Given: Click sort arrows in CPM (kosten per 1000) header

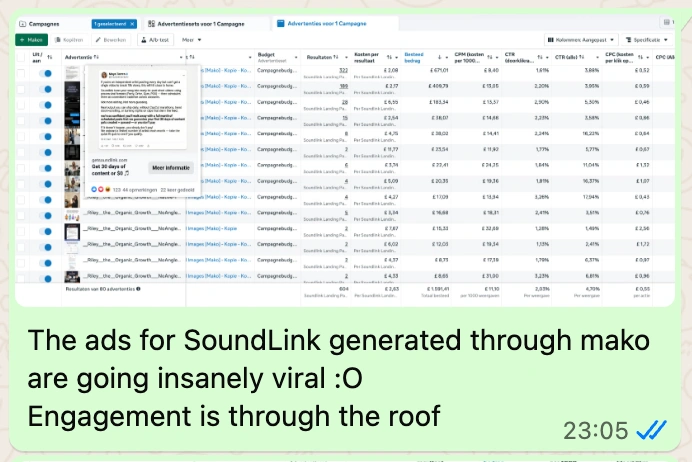Looking at the screenshot, I should click(x=489, y=57).
